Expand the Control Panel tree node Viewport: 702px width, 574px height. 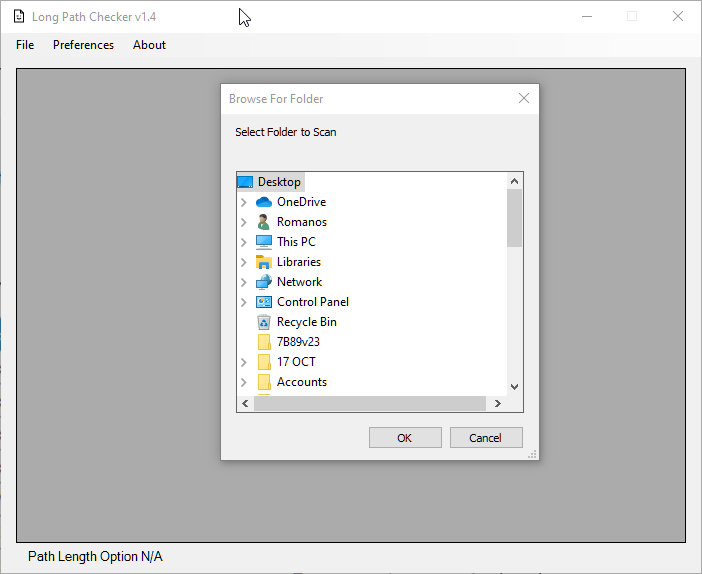(x=244, y=302)
